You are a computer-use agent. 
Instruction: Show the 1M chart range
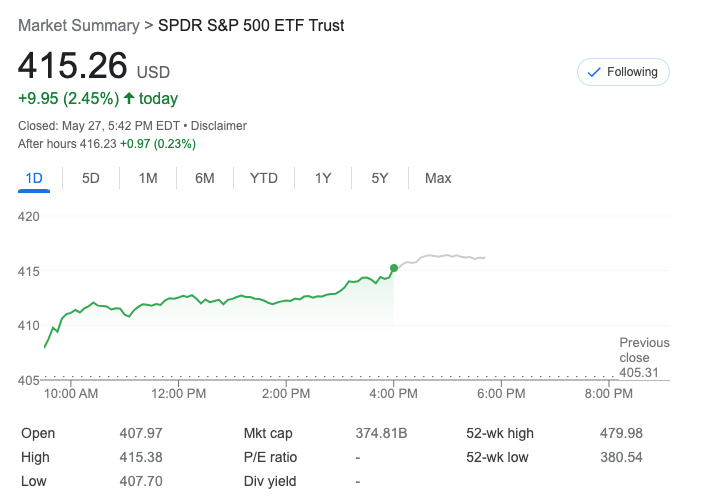148,178
